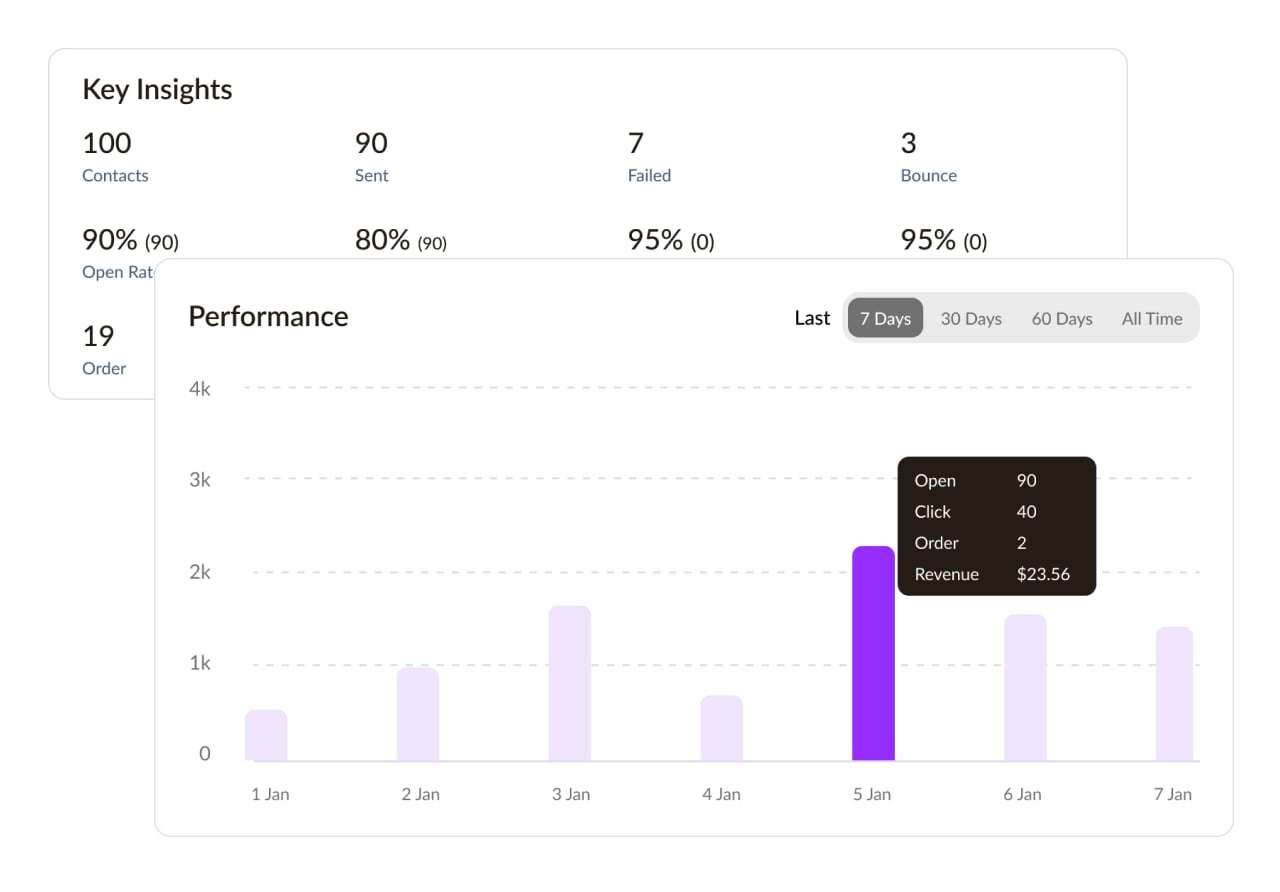Screen dimensions: 1280x892
Task: Click the highlighted 5 Jan bar
Action: [873, 653]
